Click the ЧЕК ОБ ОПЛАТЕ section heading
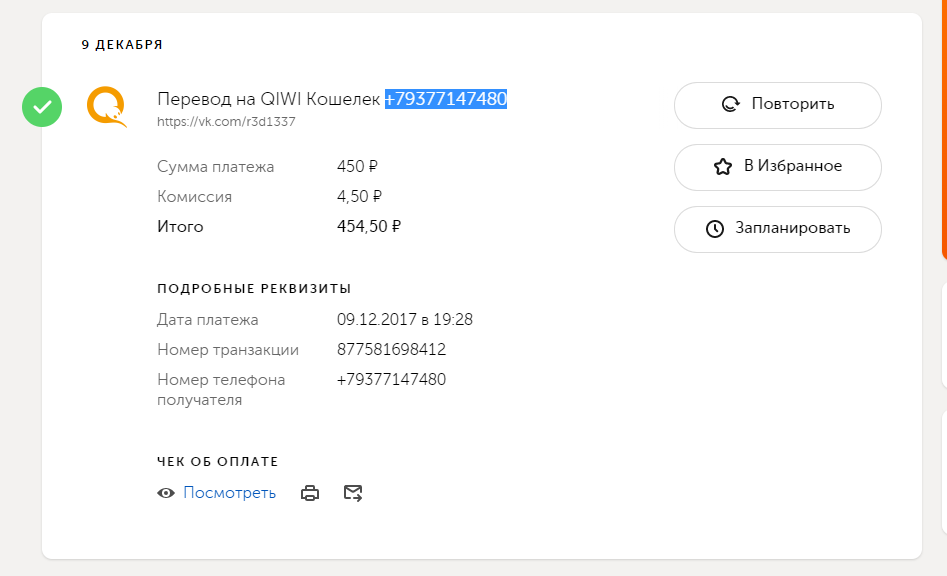 pos(218,462)
